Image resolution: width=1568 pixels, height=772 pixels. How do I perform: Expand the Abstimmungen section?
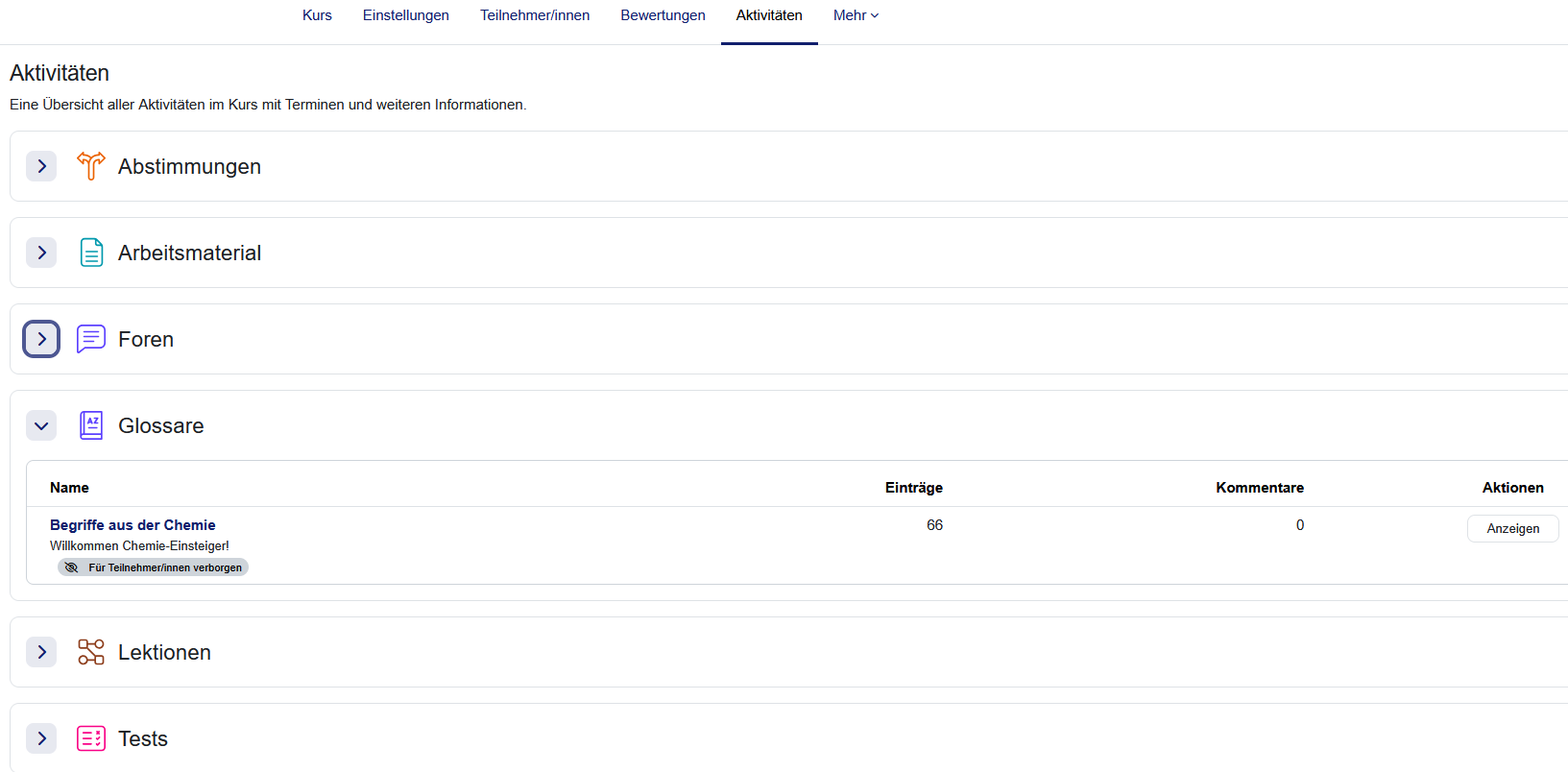tap(41, 166)
